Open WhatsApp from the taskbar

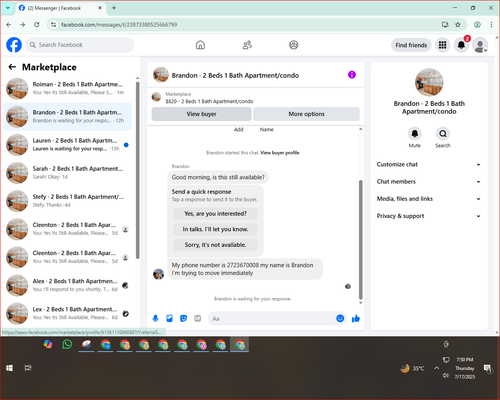click(x=67, y=344)
